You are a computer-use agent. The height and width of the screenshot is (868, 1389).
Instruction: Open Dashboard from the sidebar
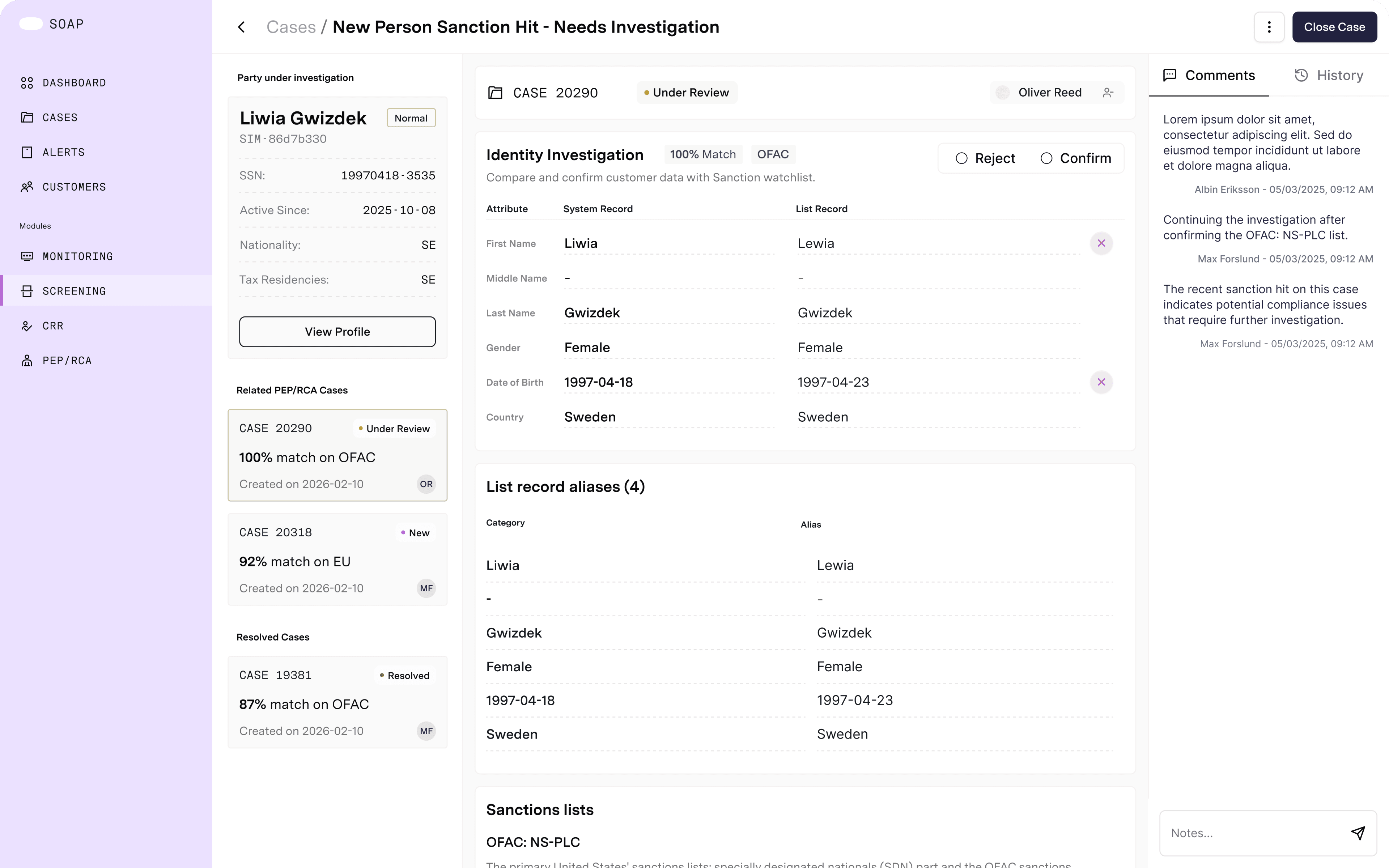74,83
